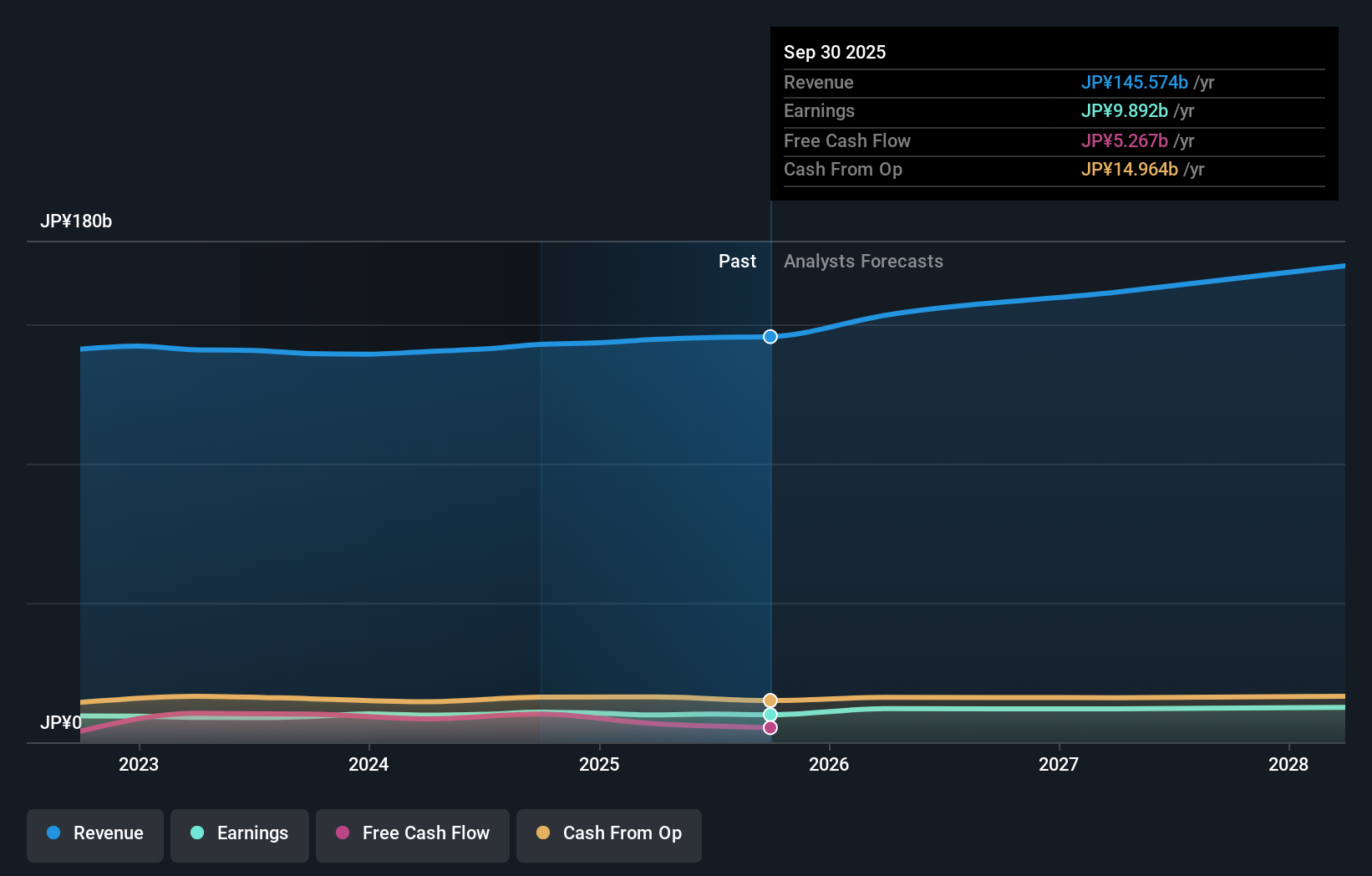
Task: Select the orange Cash From Op chart marker
Action: (x=770, y=699)
